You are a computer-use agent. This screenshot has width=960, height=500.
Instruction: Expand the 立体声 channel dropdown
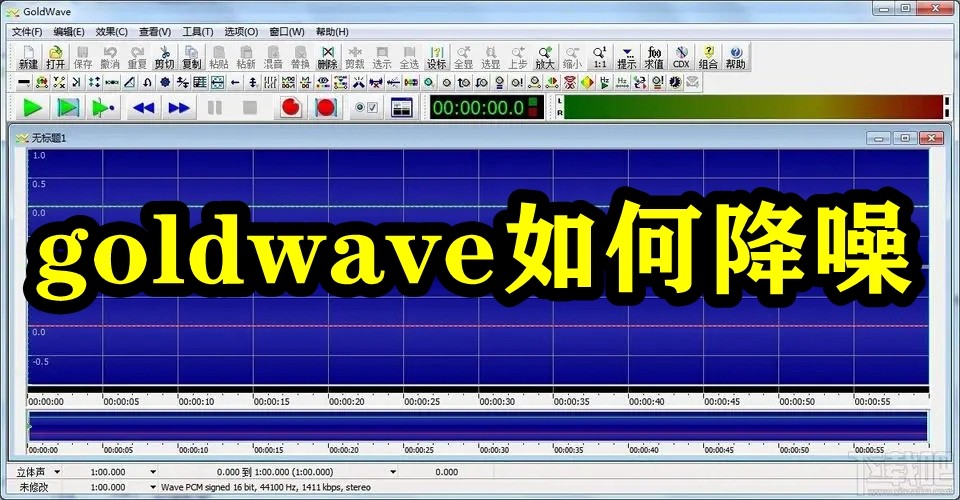57,472
